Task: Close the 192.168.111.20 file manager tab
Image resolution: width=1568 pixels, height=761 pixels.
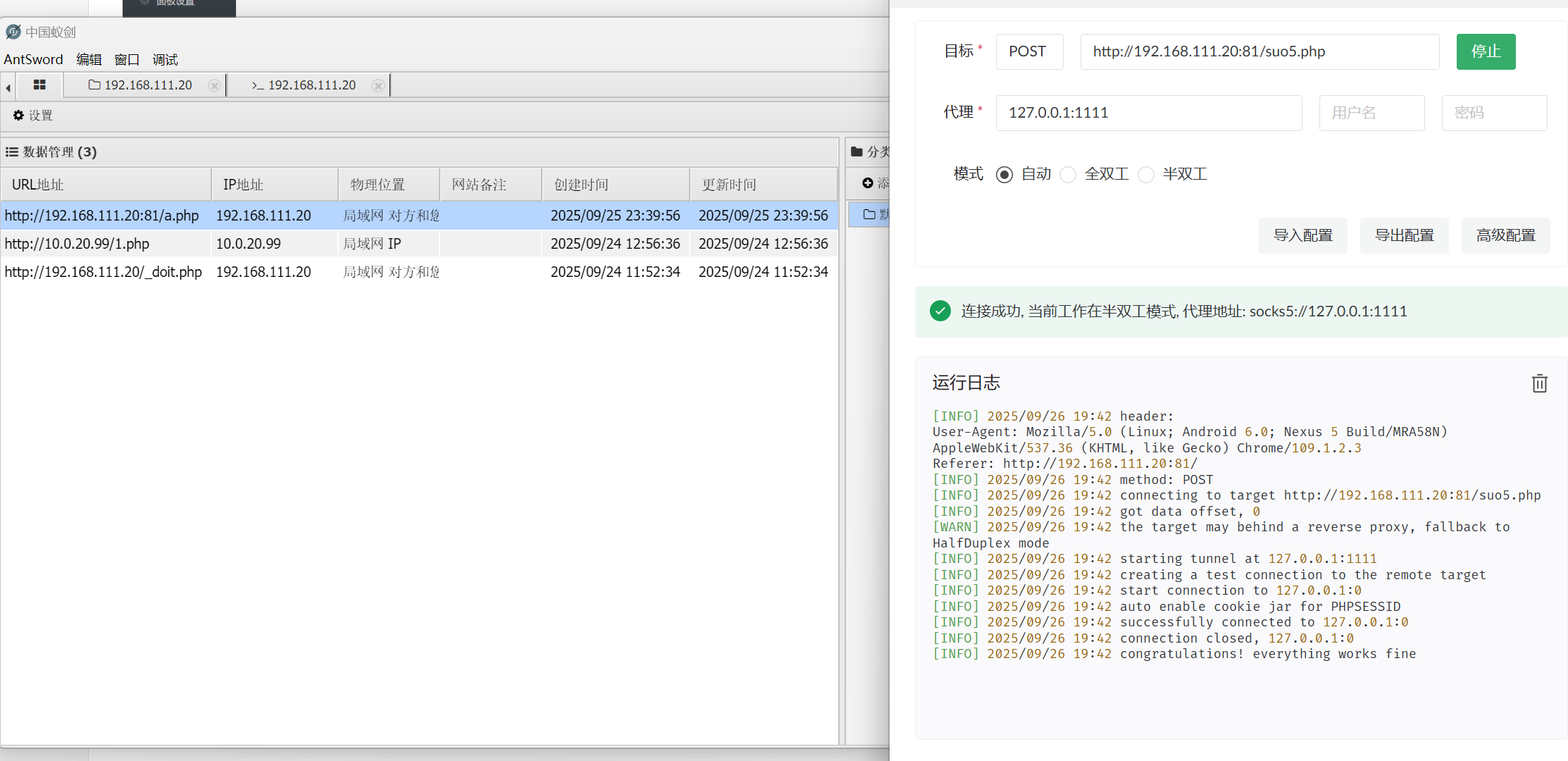Action: 214,86
